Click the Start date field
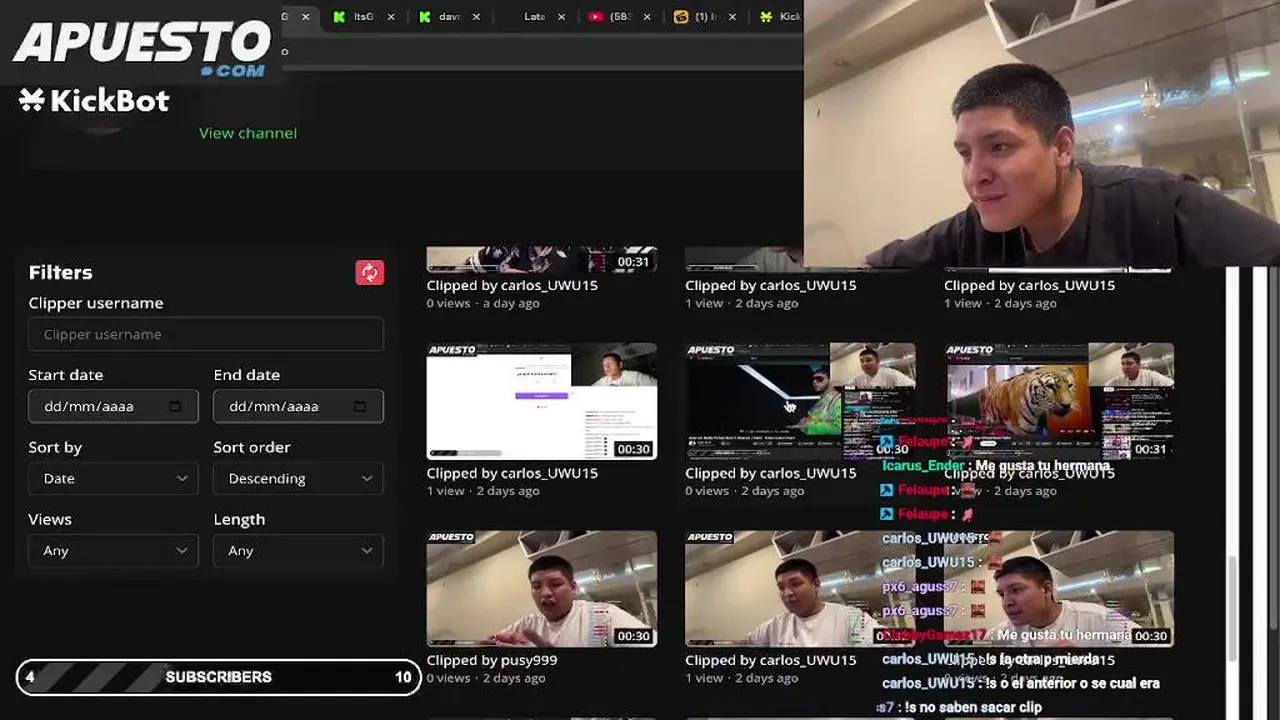The image size is (1280, 720). [113, 406]
